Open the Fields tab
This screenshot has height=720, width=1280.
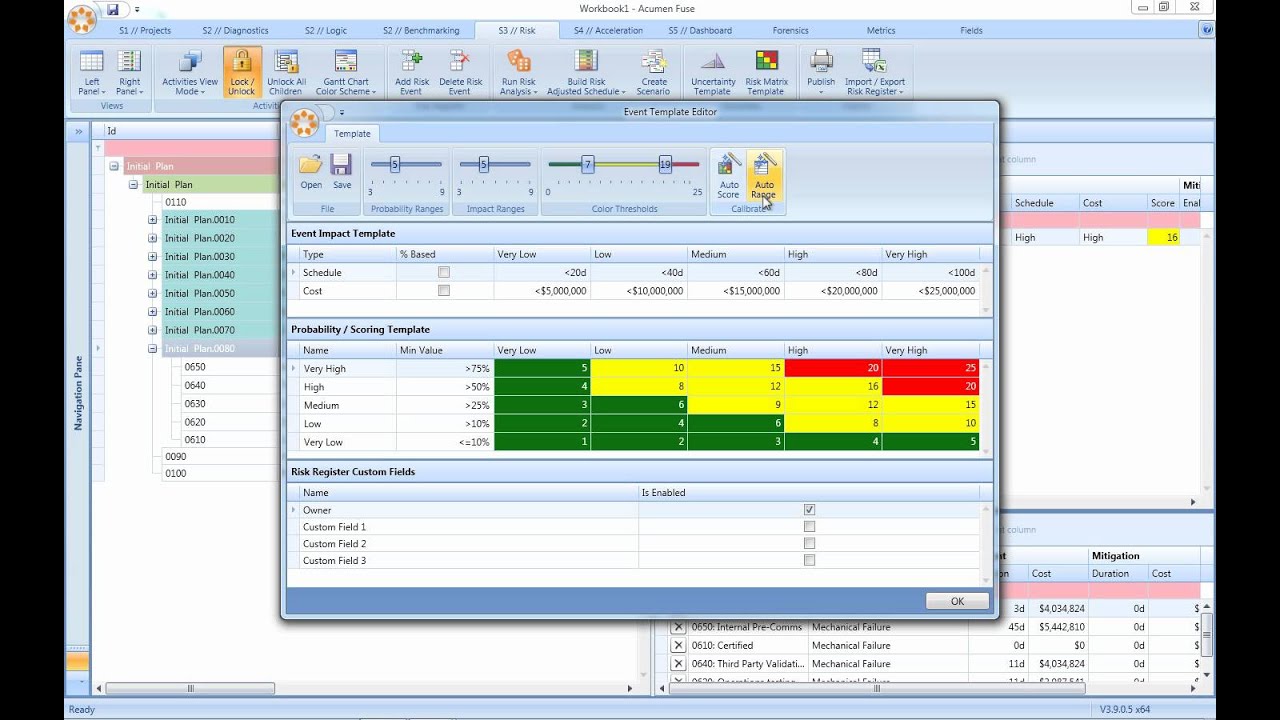click(x=971, y=30)
